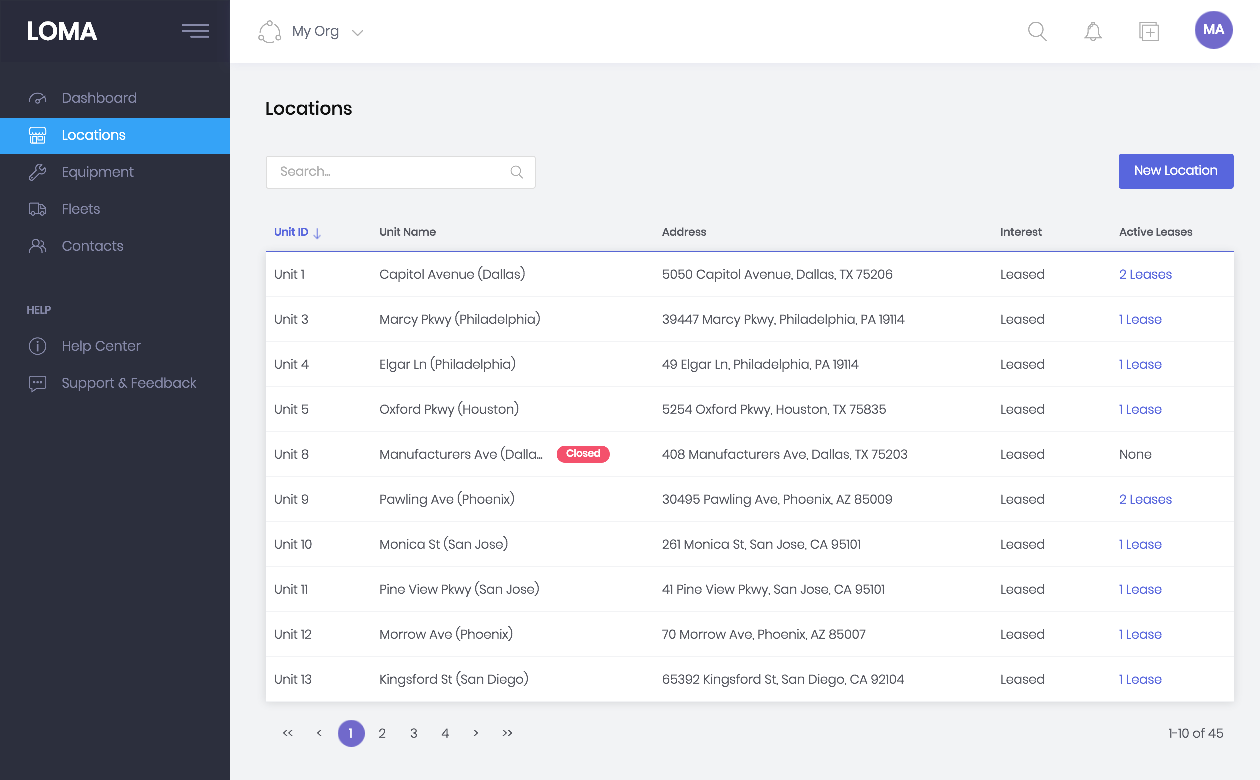1260x780 pixels.
Task: Go to page 3 in pagination
Action: pos(413,733)
